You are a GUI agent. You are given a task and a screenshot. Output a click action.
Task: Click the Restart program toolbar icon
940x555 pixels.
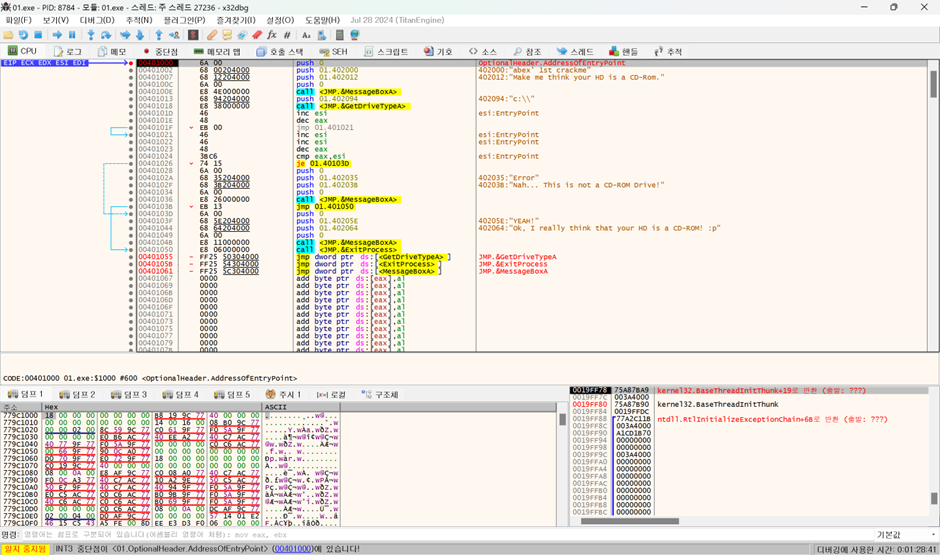tap(23, 35)
